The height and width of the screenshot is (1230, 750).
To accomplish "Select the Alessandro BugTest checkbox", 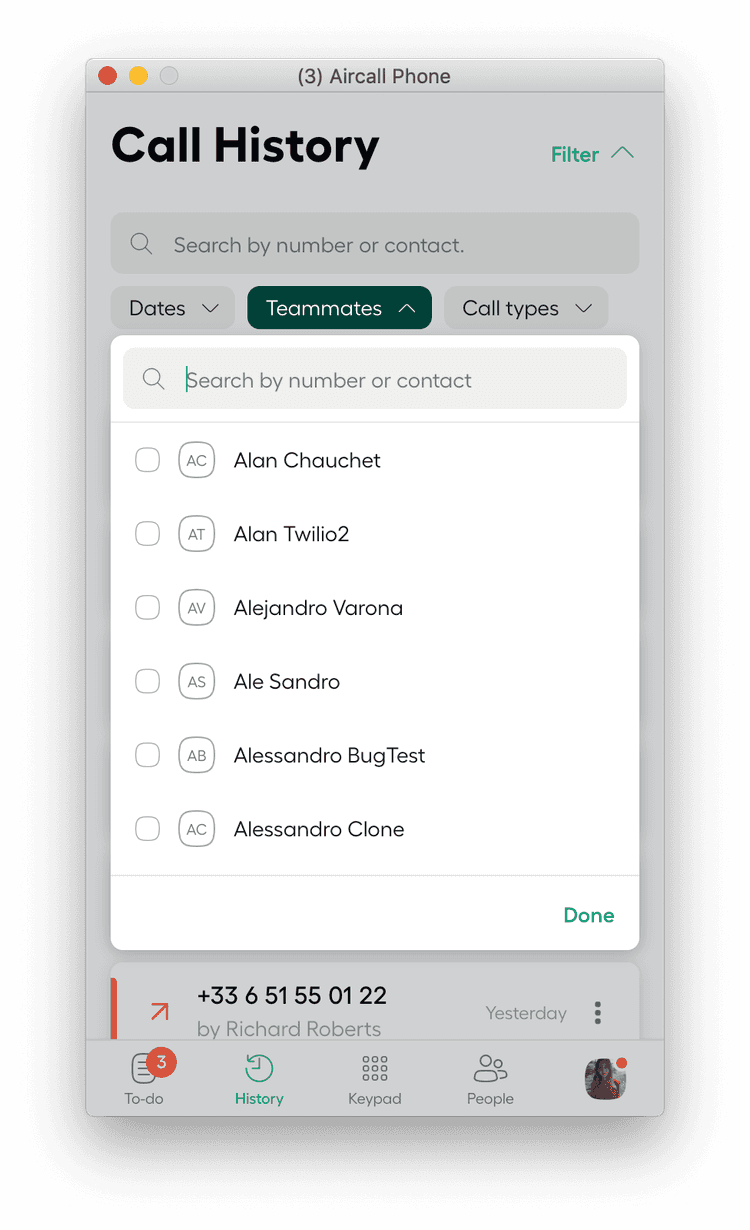I will pyautogui.click(x=147, y=755).
